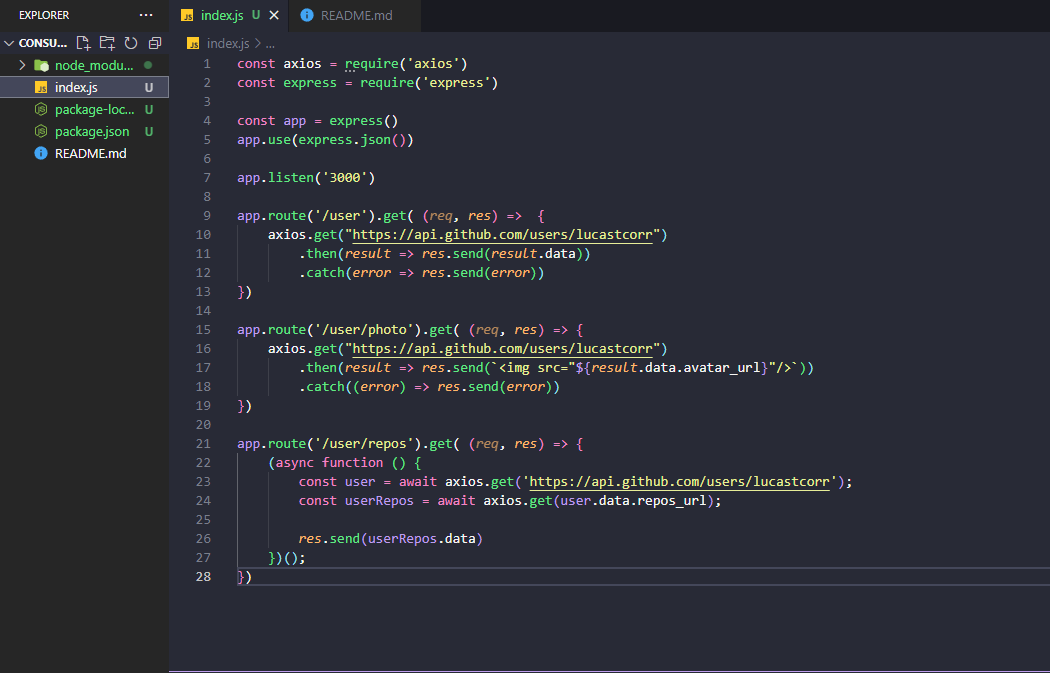
Task: Click the blue info icon on README.md tab
Action: pos(305,15)
